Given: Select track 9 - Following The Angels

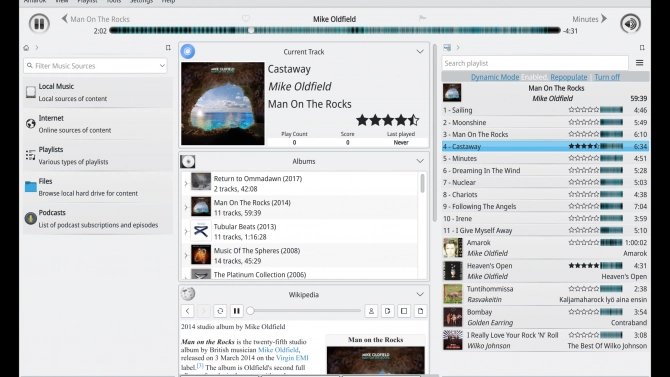Looking at the screenshot, I should [545, 206].
